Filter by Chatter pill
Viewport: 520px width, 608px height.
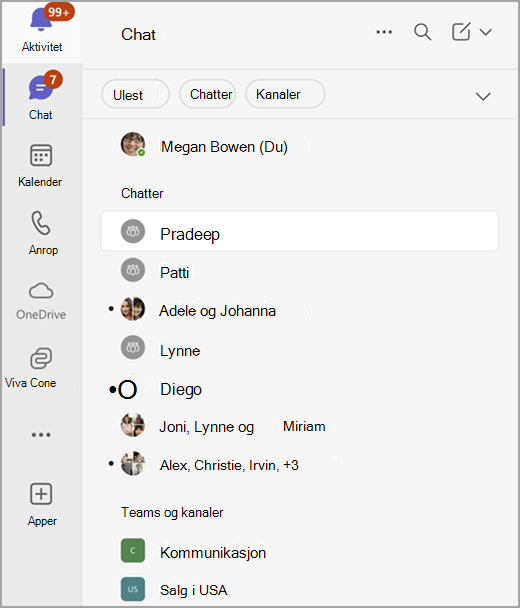[207, 94]
